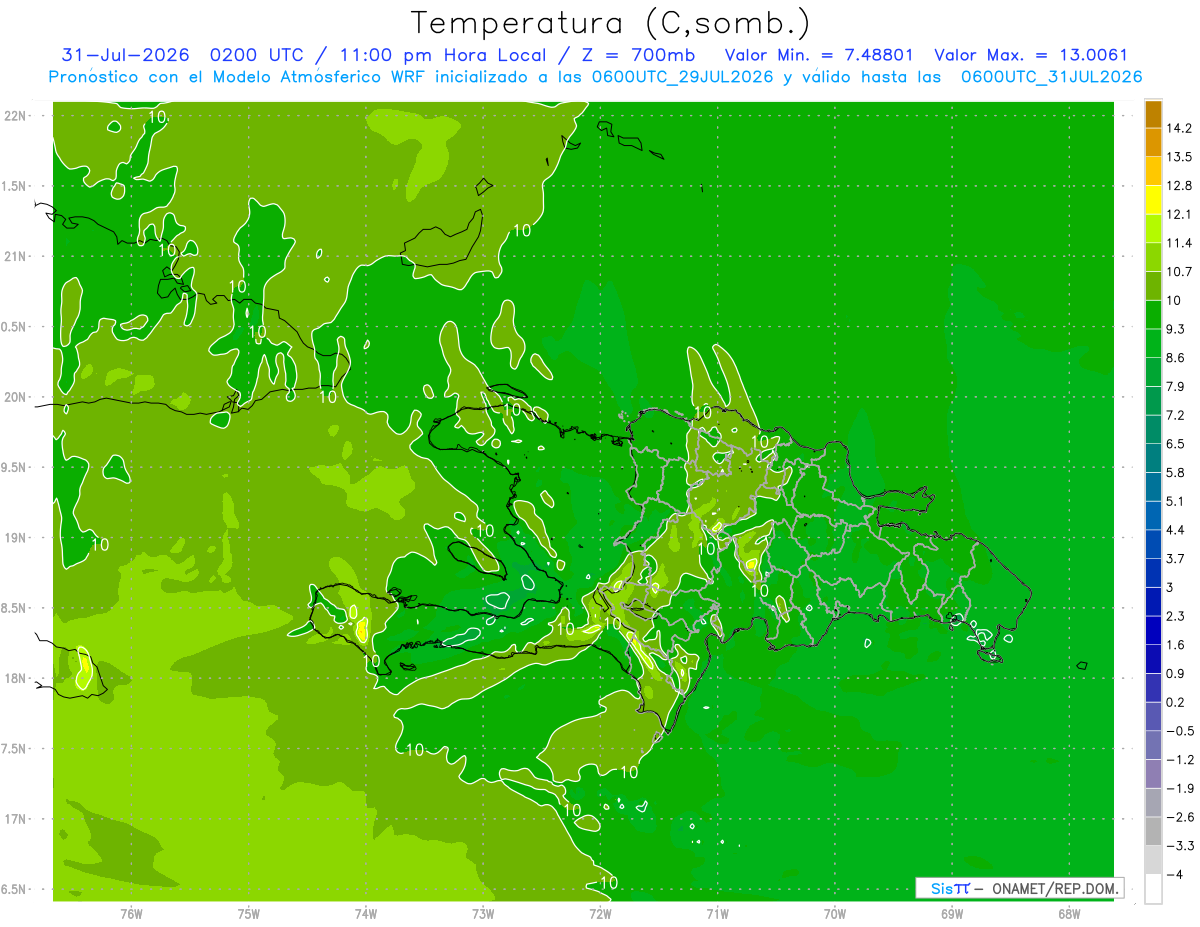
Task: Click the white swatch below -4
Action: [x=1153, y=889]
